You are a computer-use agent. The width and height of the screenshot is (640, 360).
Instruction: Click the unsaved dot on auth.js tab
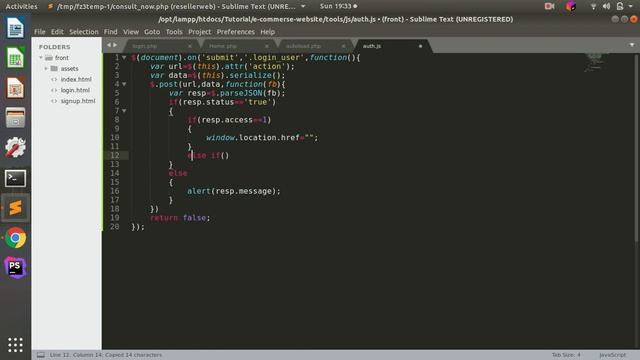pyautogui.click(x=420, y=46)
